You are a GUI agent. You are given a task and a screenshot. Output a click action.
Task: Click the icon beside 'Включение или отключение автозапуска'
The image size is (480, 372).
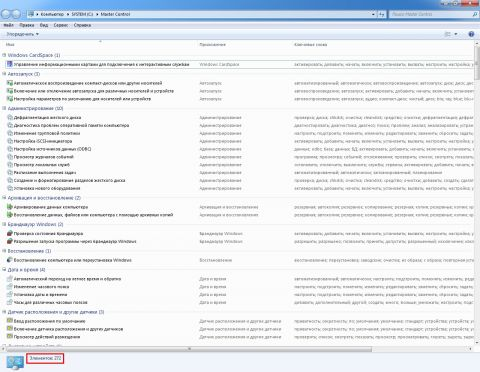[x=10, y=91]
